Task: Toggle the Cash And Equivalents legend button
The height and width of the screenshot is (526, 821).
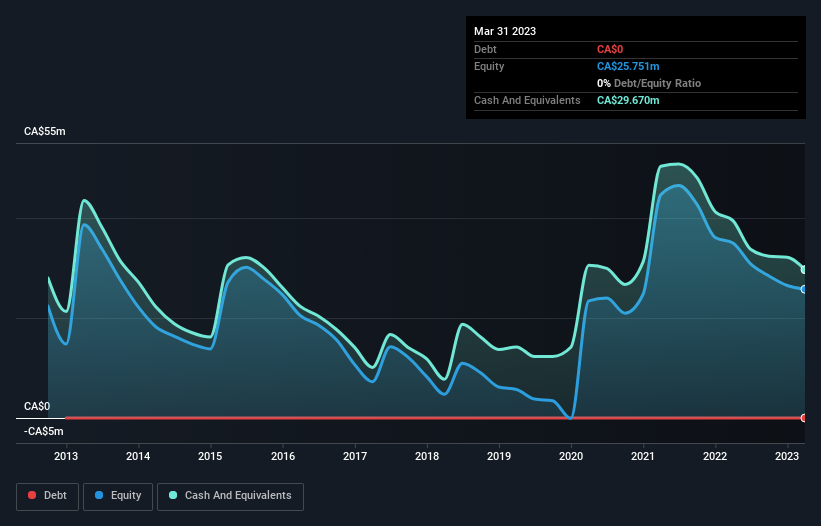Action: [230, 496]
